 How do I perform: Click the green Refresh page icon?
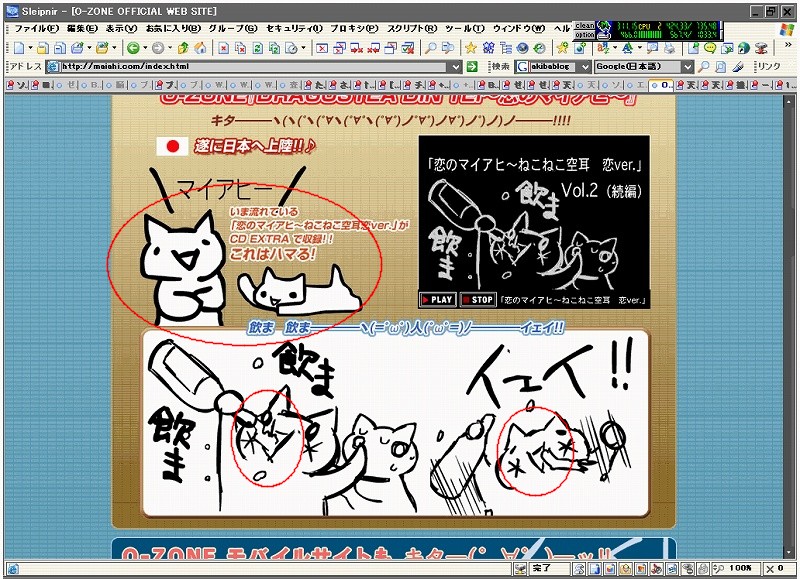click(x=258, y=48)
